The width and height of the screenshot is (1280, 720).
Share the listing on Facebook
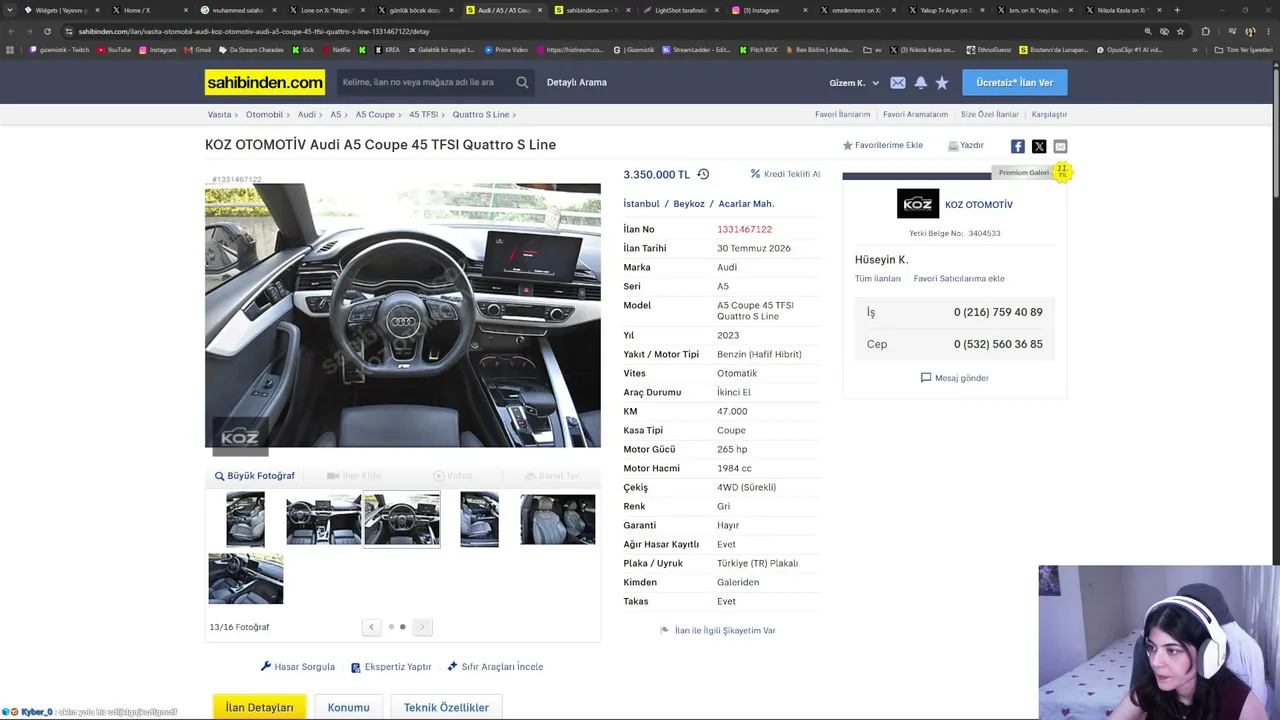pyautogui.click(x=1017, y=146)
